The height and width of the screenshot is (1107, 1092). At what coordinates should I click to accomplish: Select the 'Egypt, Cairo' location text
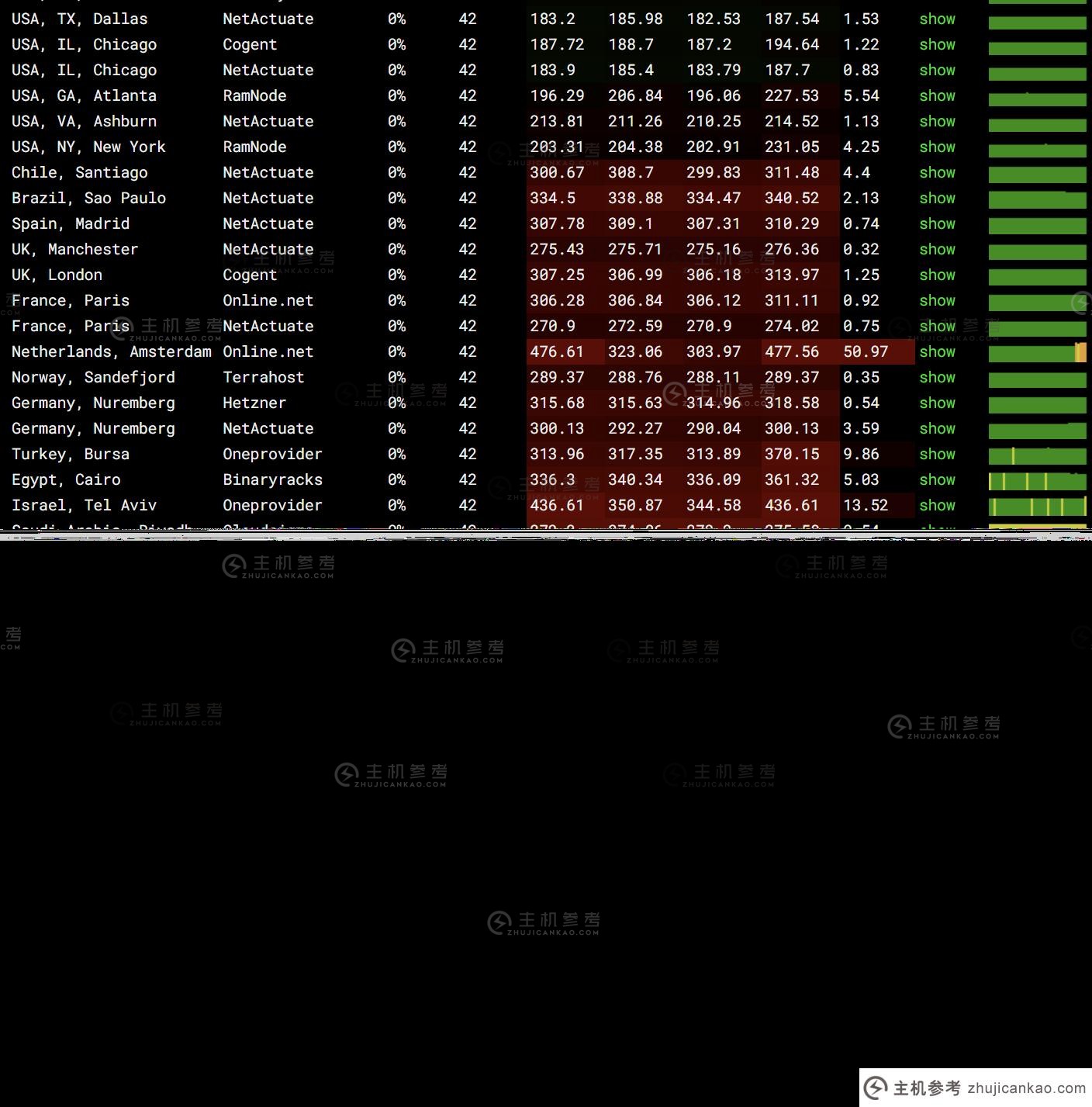pyautogui.click(x=66, y=479)
